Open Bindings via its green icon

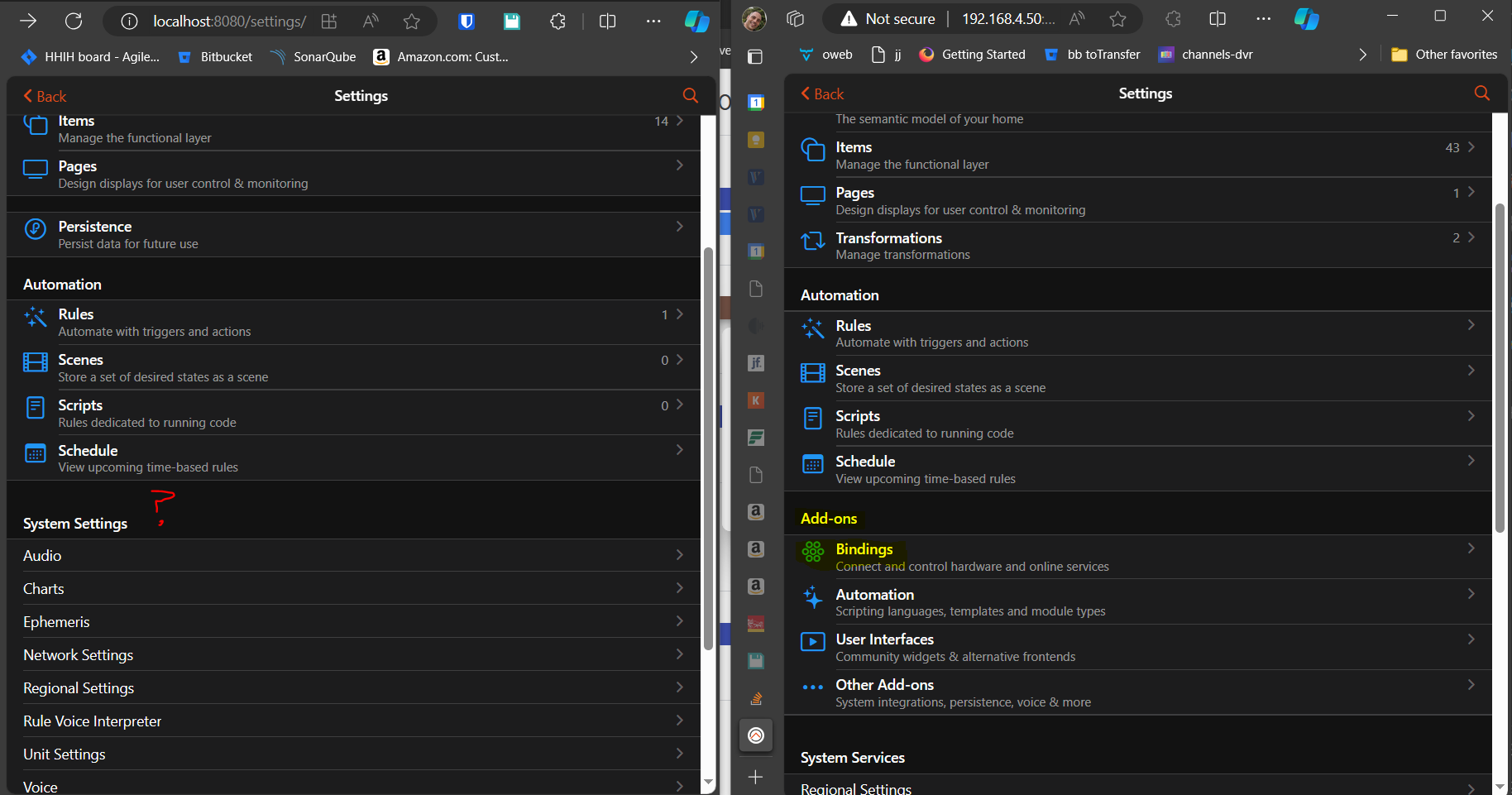[813, 552]
